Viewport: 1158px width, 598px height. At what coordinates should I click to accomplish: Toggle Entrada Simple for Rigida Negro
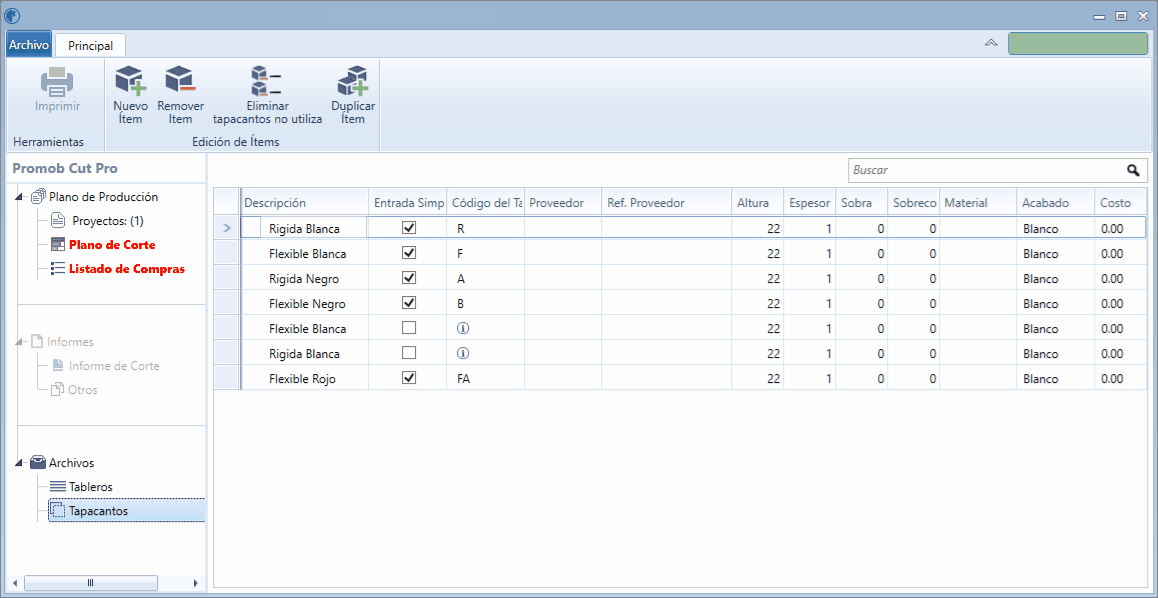[x=408, y=278]
